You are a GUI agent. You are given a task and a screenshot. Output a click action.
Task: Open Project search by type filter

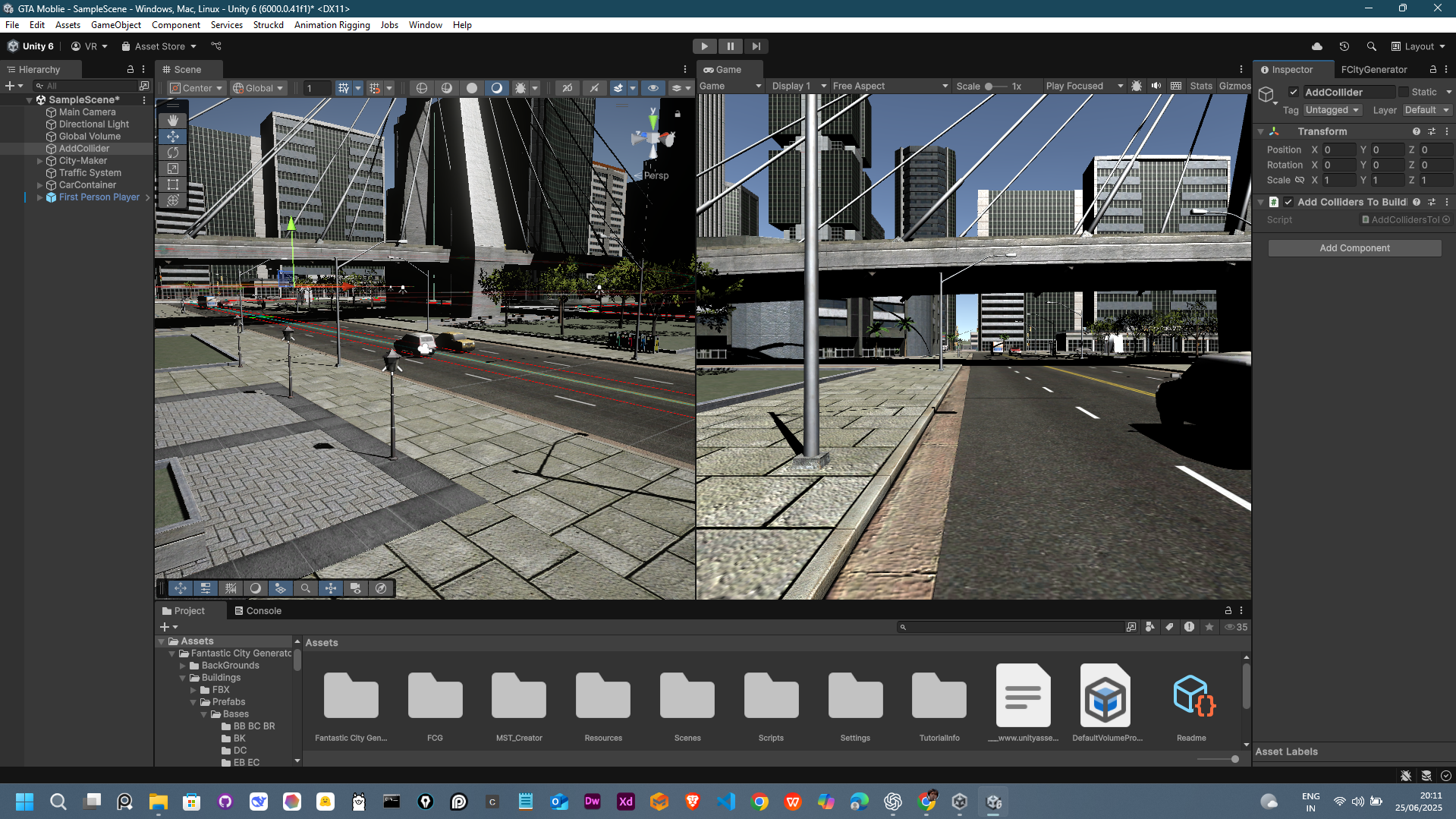click(1150, 627)
